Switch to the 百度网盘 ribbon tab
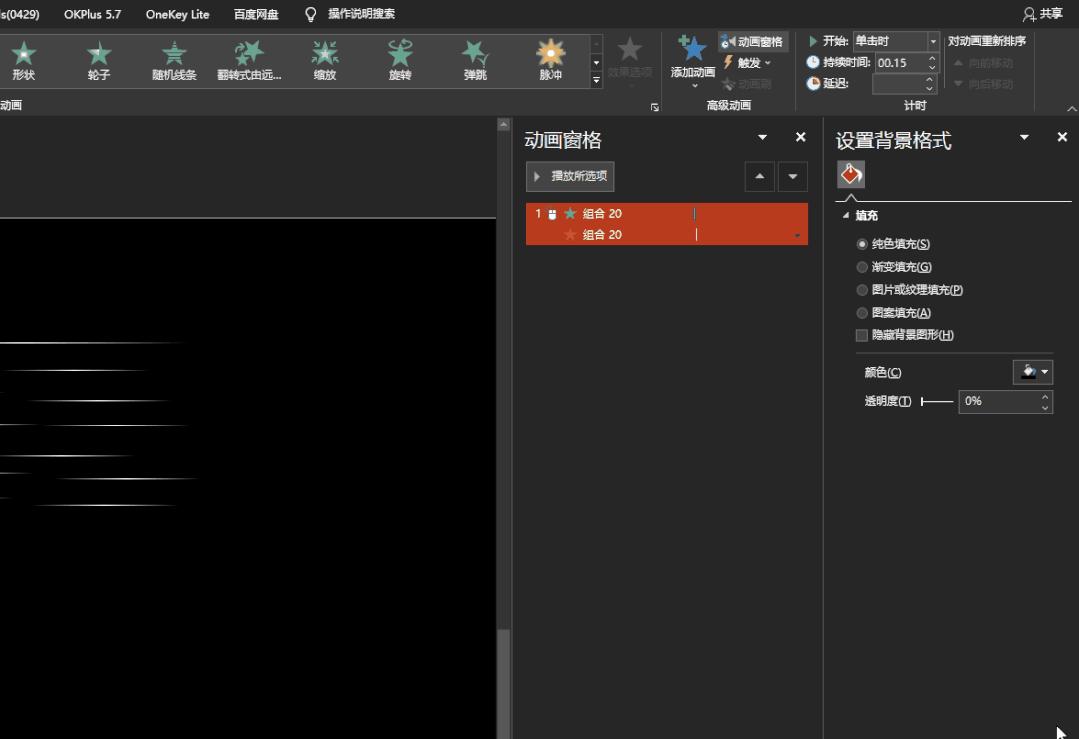 [256, 14]
